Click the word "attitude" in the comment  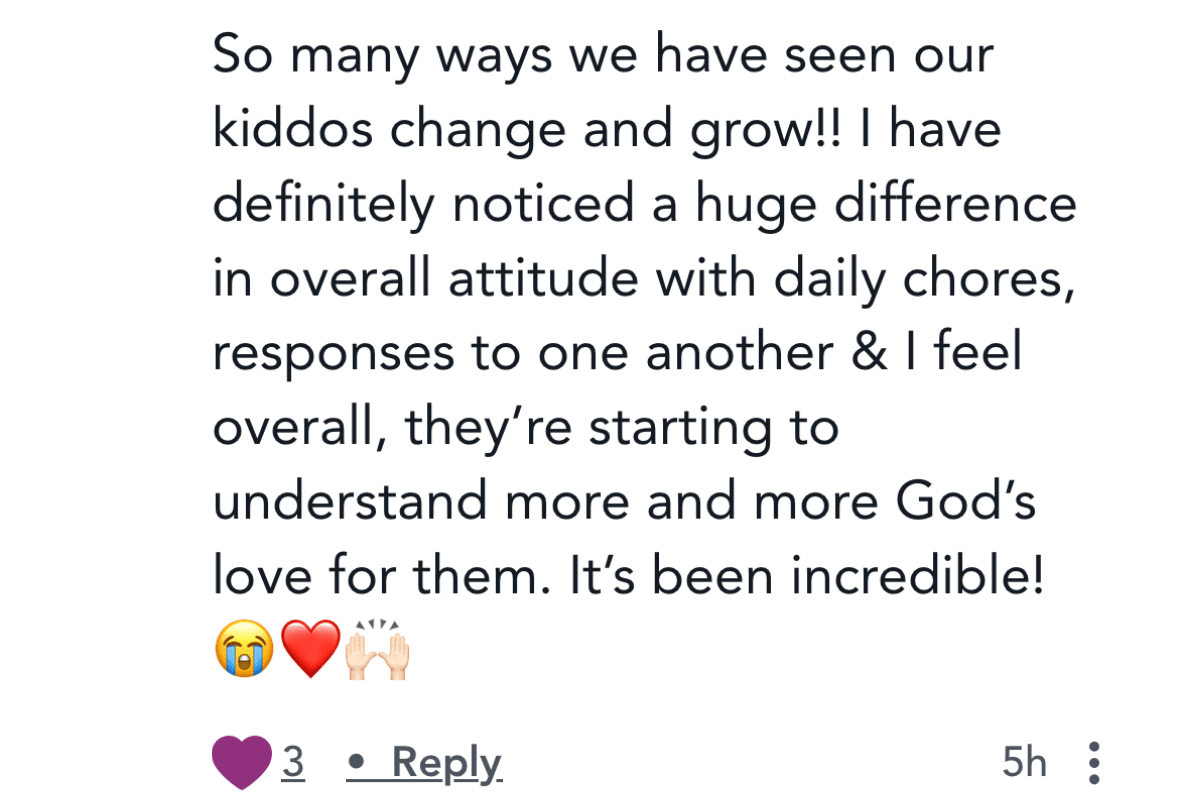[543, 281]
